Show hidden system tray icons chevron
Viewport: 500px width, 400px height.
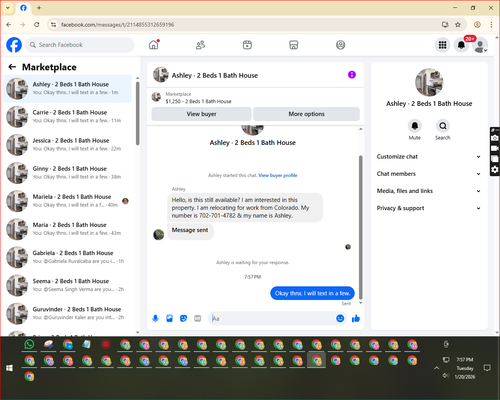[x=436, y=368]
